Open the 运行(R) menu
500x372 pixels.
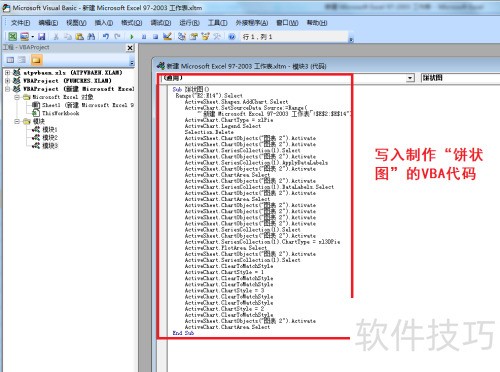tap(189, 23)
